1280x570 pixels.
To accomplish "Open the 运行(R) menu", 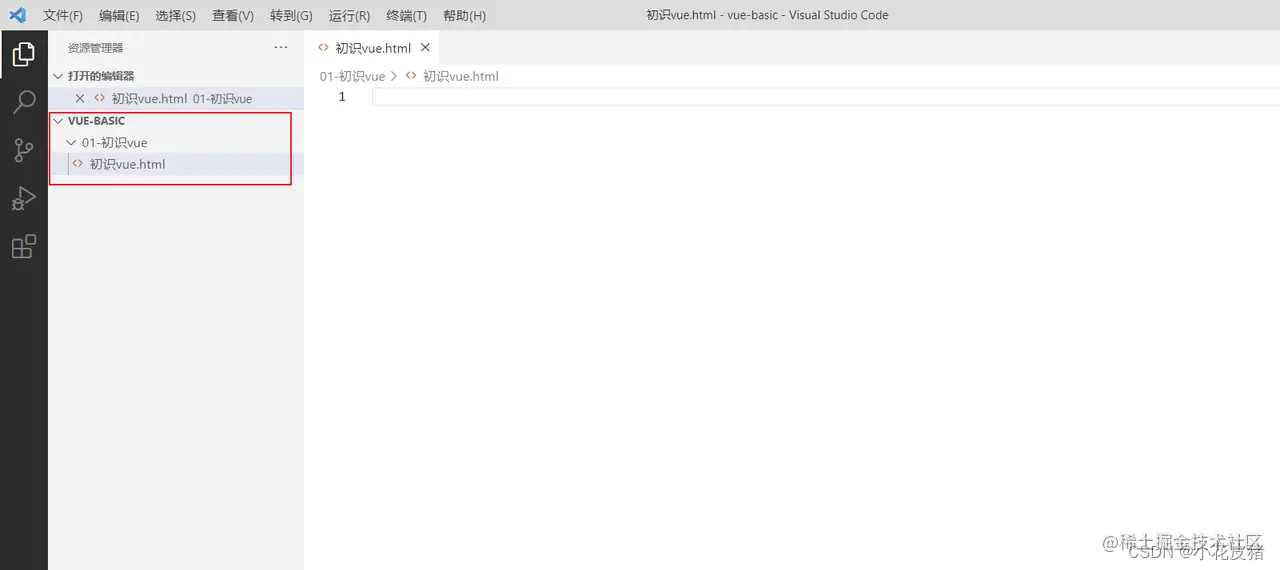I will (349, 16).
